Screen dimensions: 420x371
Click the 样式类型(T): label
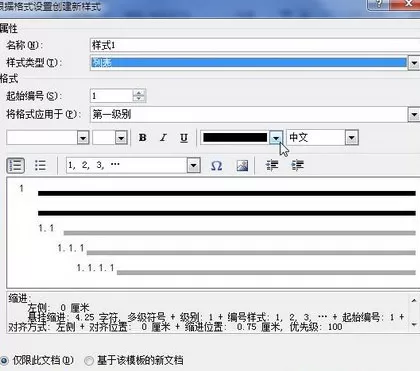point(34,63)
